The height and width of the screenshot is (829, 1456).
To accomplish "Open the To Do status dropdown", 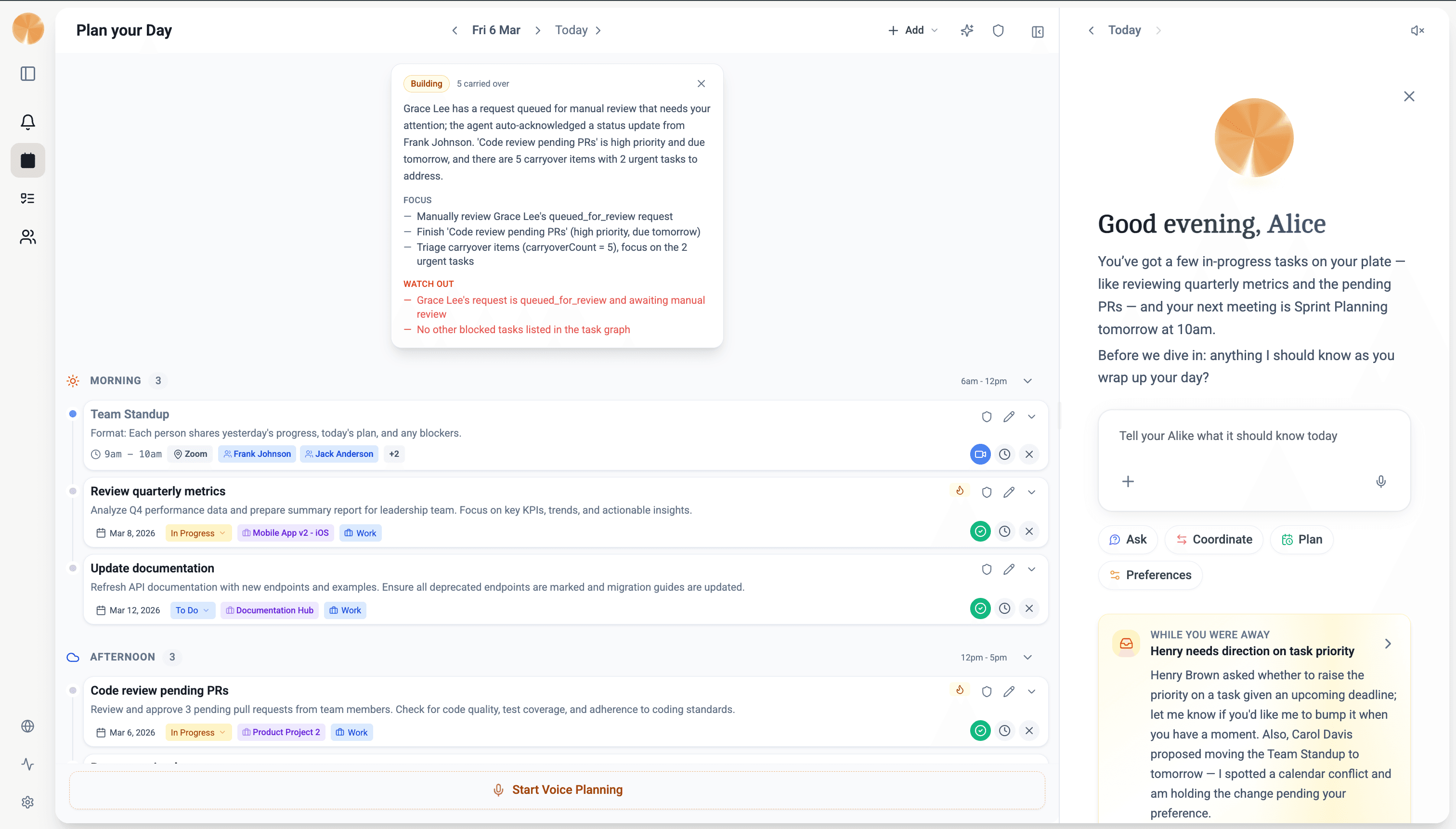I will 192,610.
